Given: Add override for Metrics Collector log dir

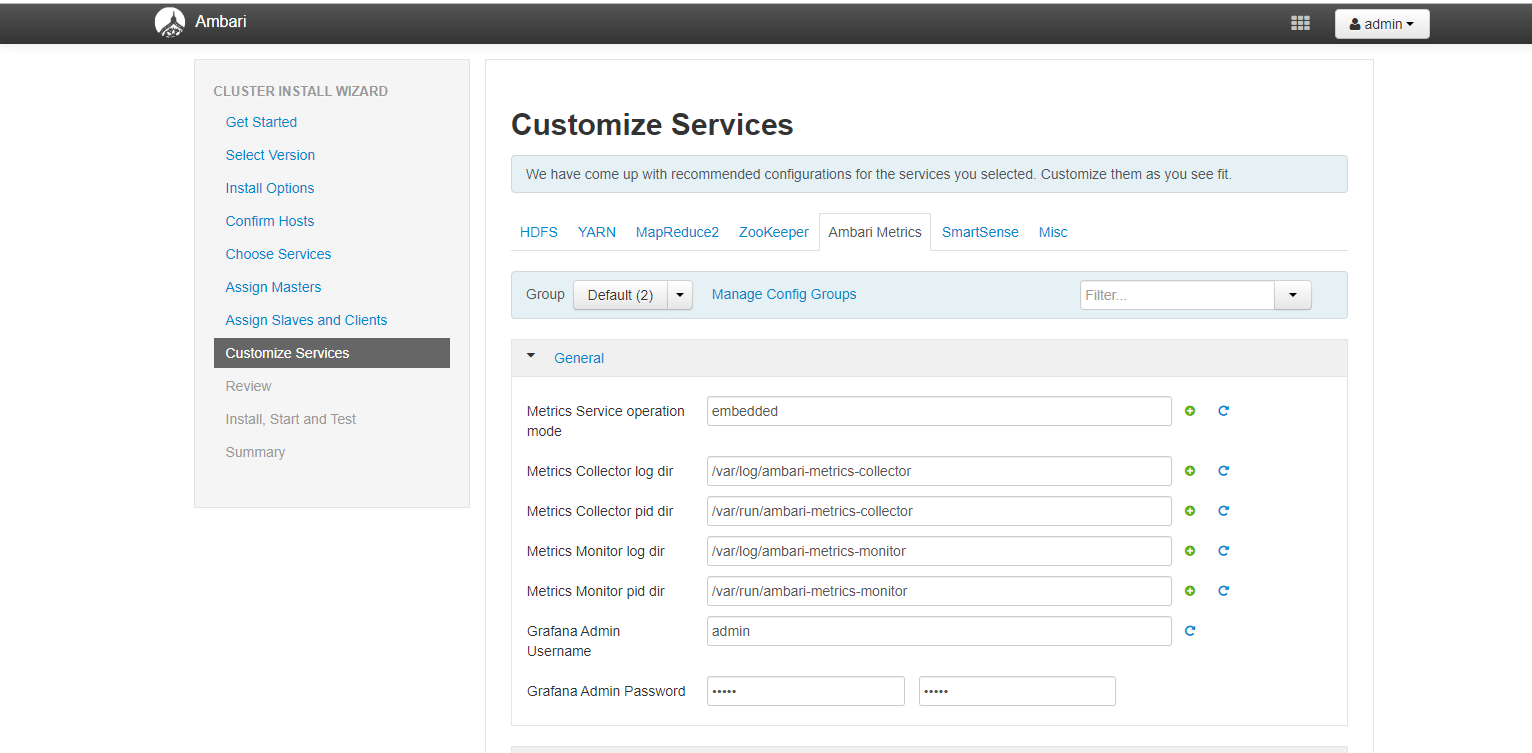Looking at the screenshot, I should [x=1190, y=471].
